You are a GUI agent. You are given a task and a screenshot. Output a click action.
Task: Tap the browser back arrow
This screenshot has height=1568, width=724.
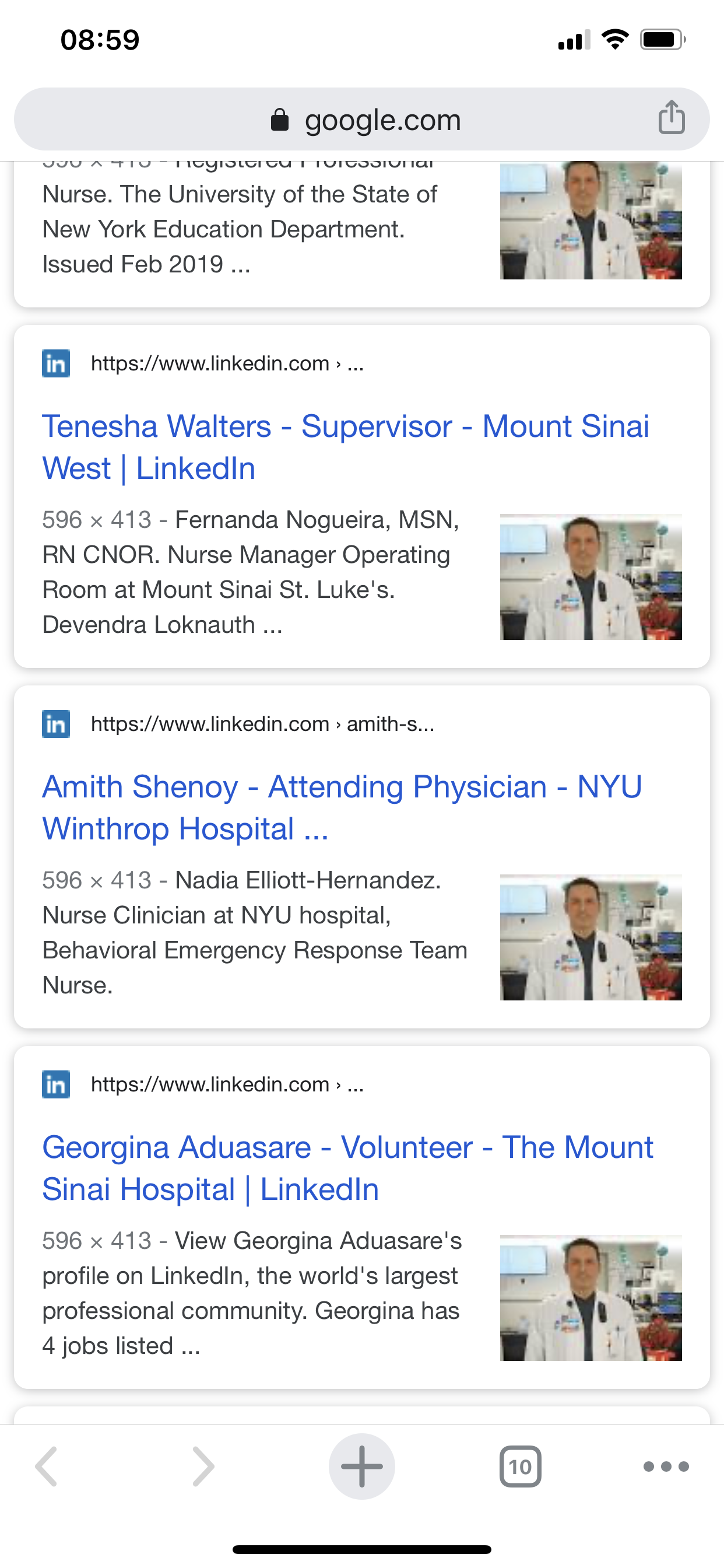(47, 1466)
